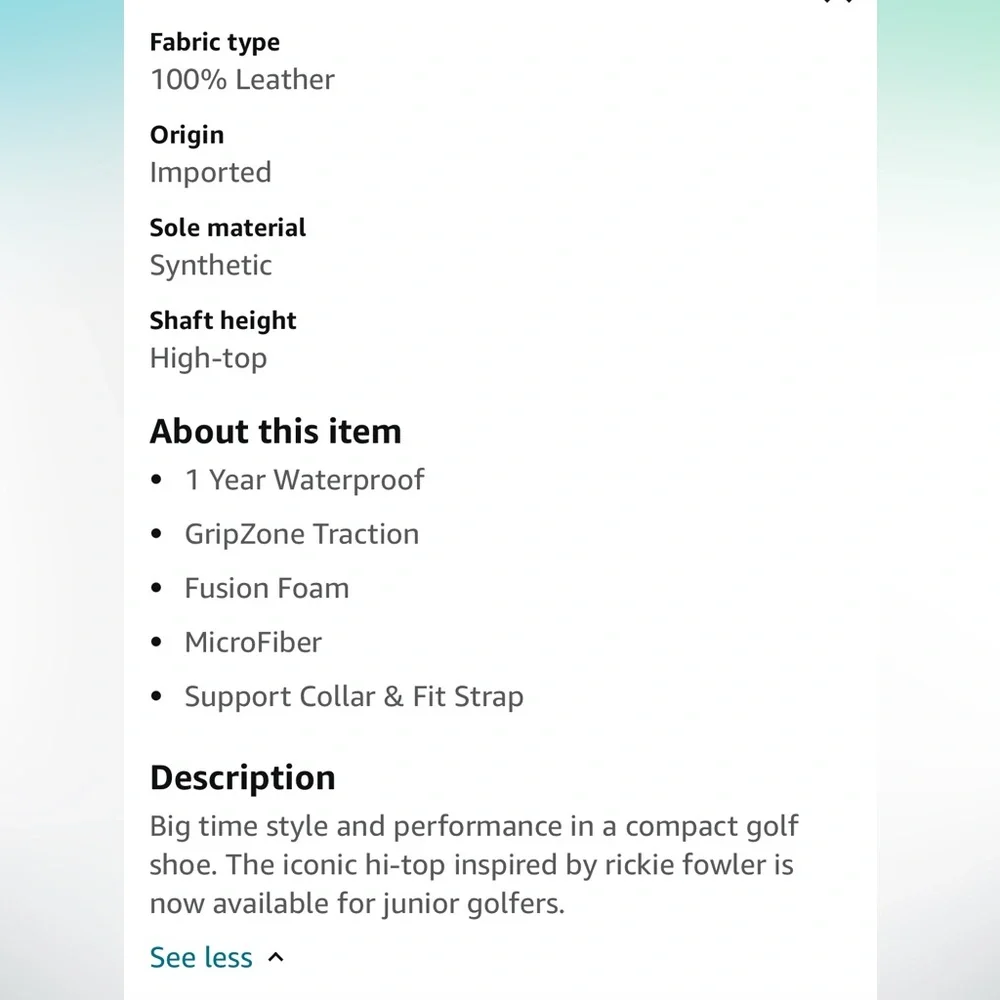This screenshot has width=1000, height=1000.
Task: Select the 1 Year Waterproof bullet
Action: tap(304, 480)
